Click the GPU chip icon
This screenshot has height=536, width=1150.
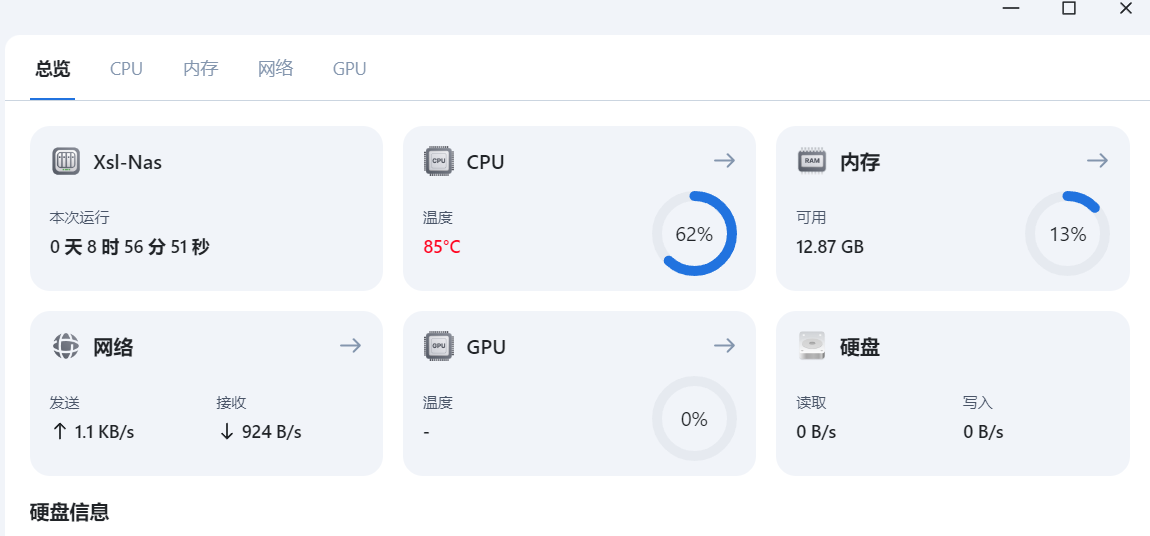coord(438,347)
